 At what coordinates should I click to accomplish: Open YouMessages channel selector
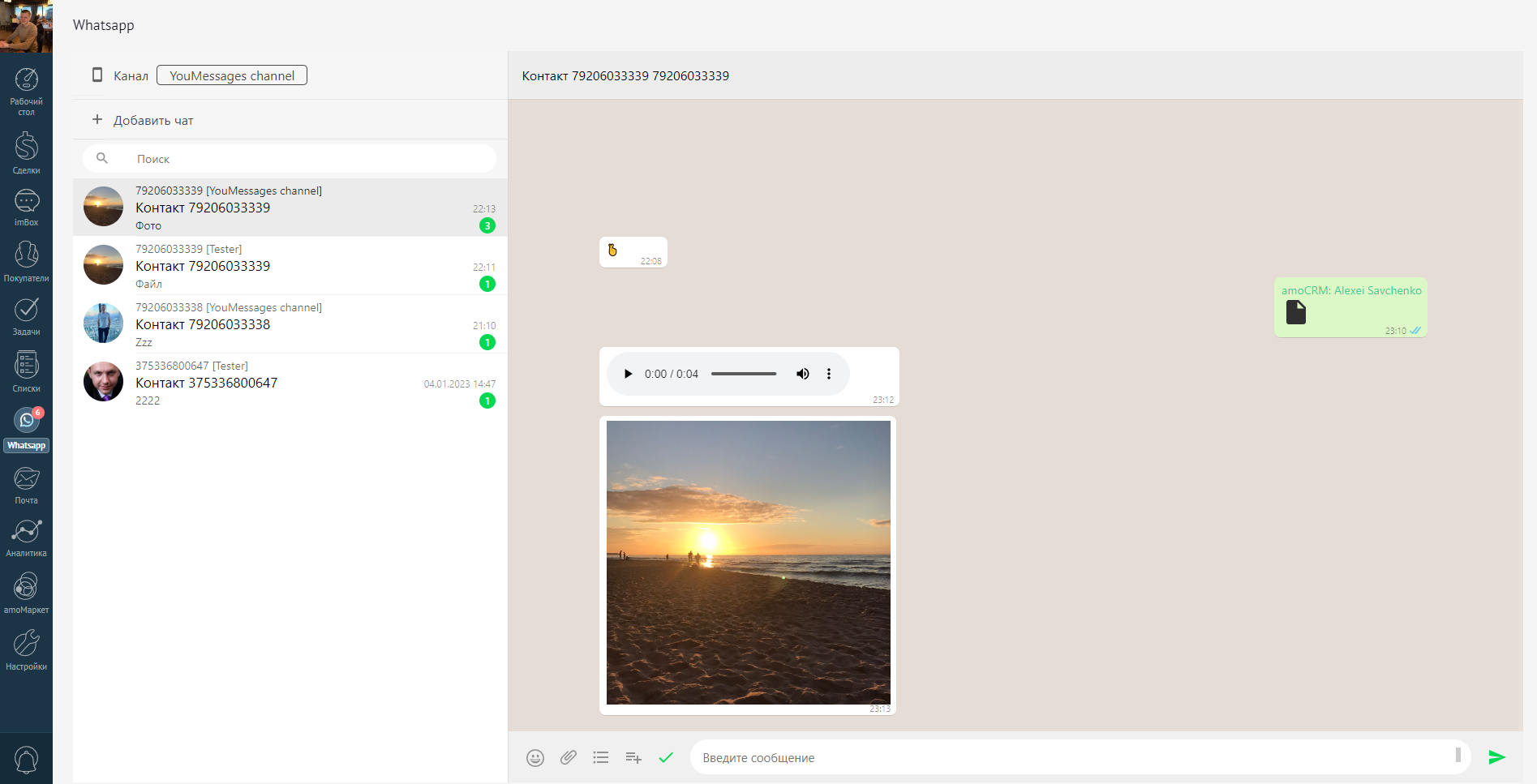(232, 75)
